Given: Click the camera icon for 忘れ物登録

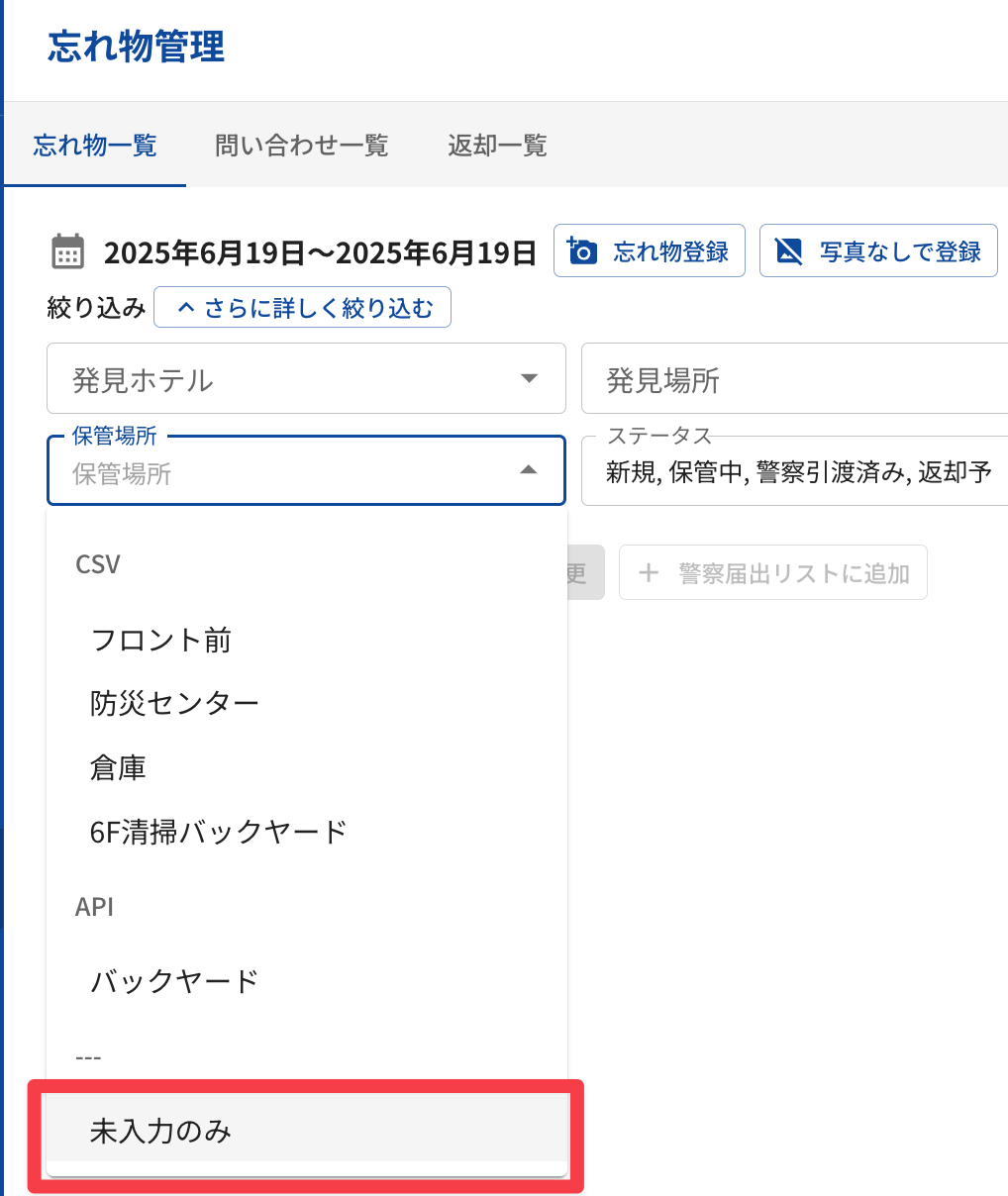Looking at the screenshot, I should pyautogui.click(x=582, y=250).
